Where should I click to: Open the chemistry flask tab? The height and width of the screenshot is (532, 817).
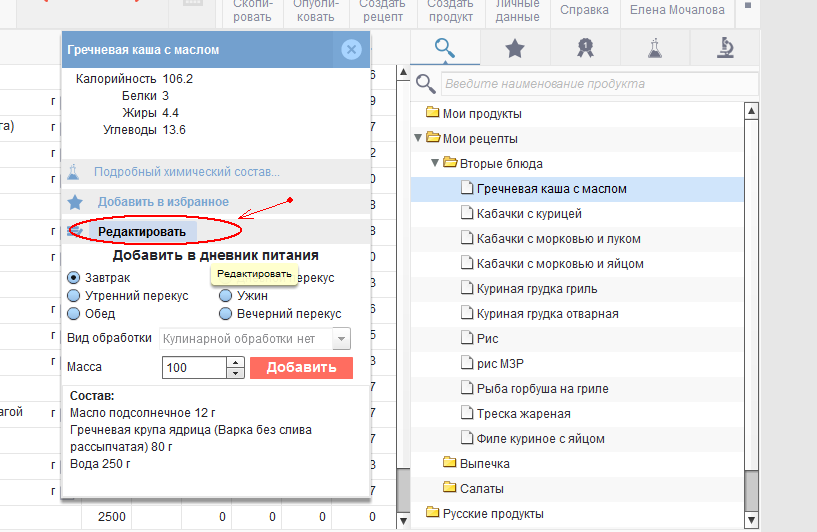click(x=654, y=48)
